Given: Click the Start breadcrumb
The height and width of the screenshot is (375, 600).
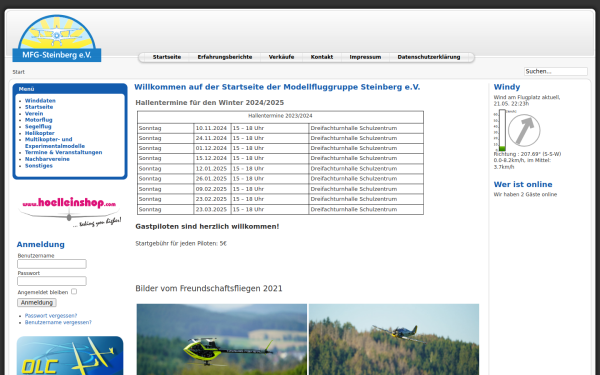Looking at the screenshot, I should 18,72.
